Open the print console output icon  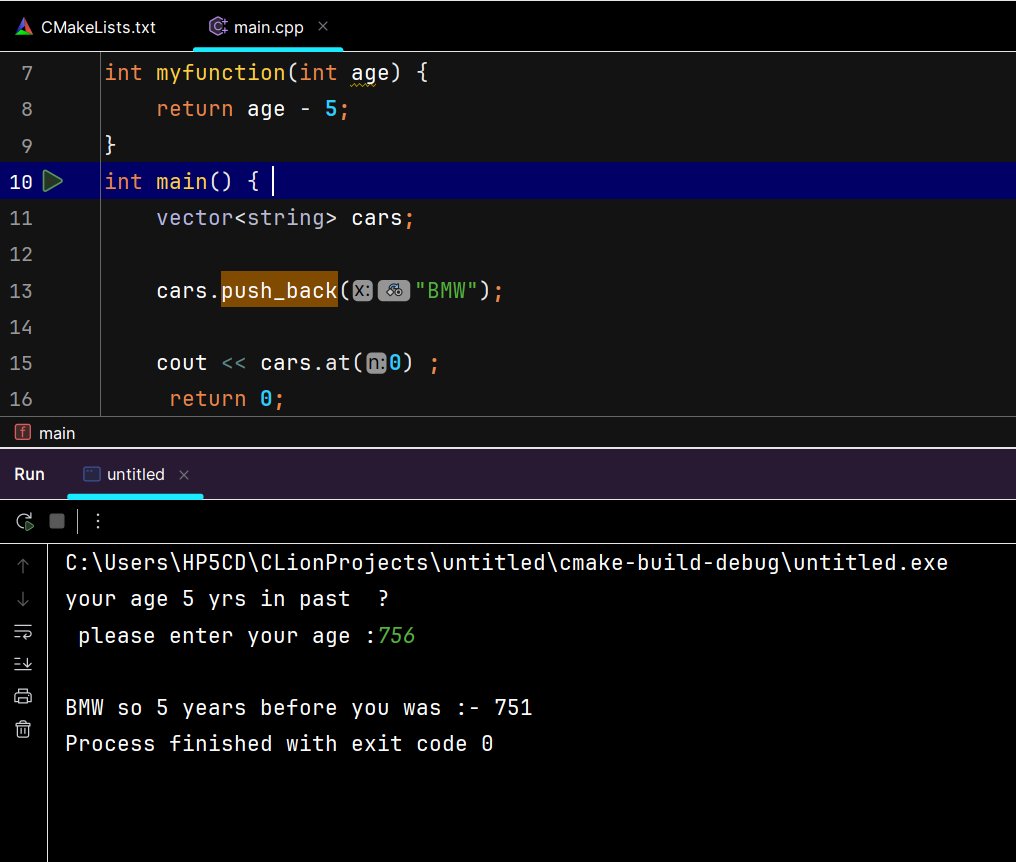coord(22,695)
